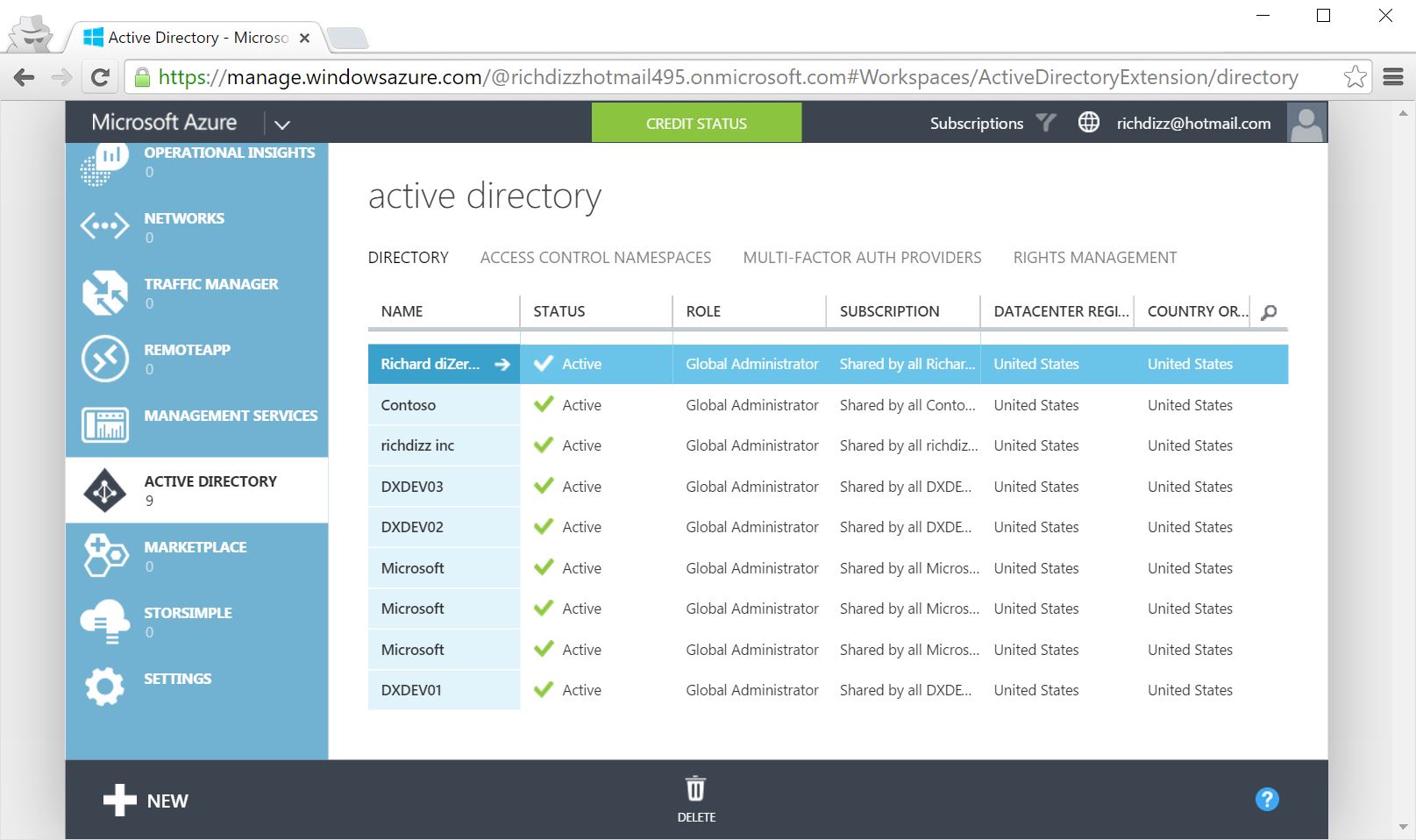Click Networks label in sidebar

coord(184,218)
